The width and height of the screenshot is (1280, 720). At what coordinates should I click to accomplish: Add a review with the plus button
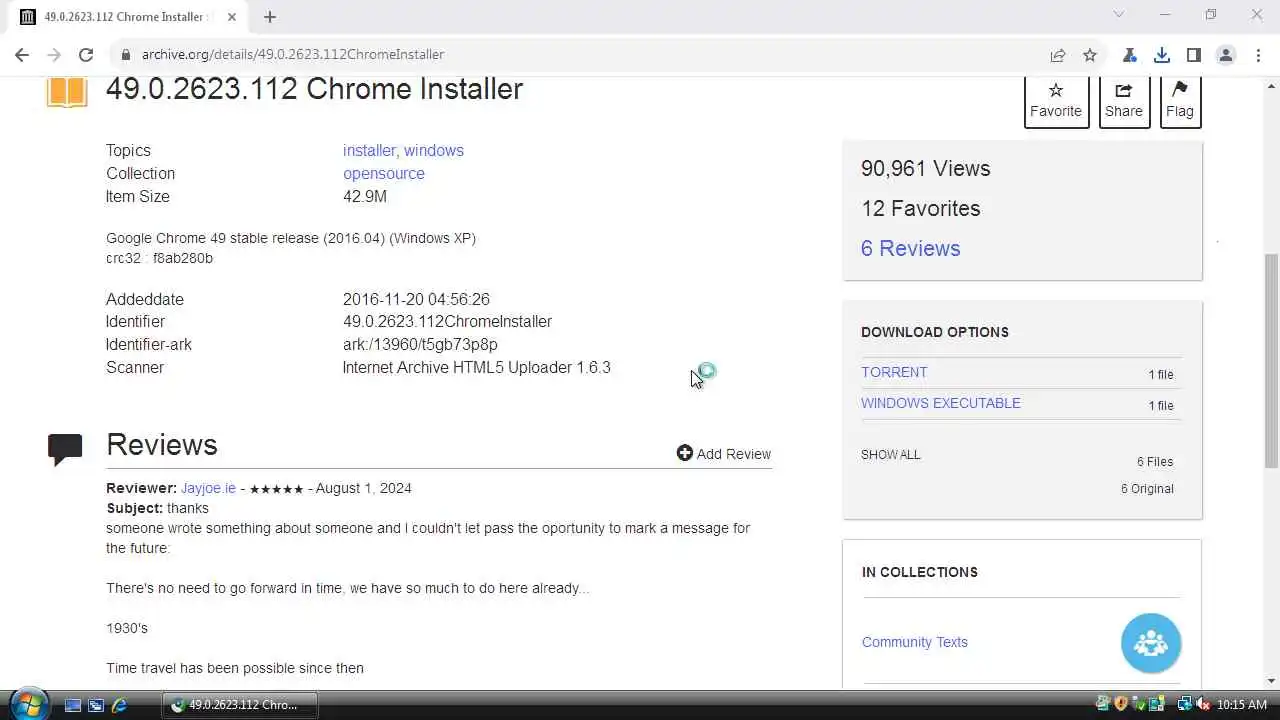724,454
